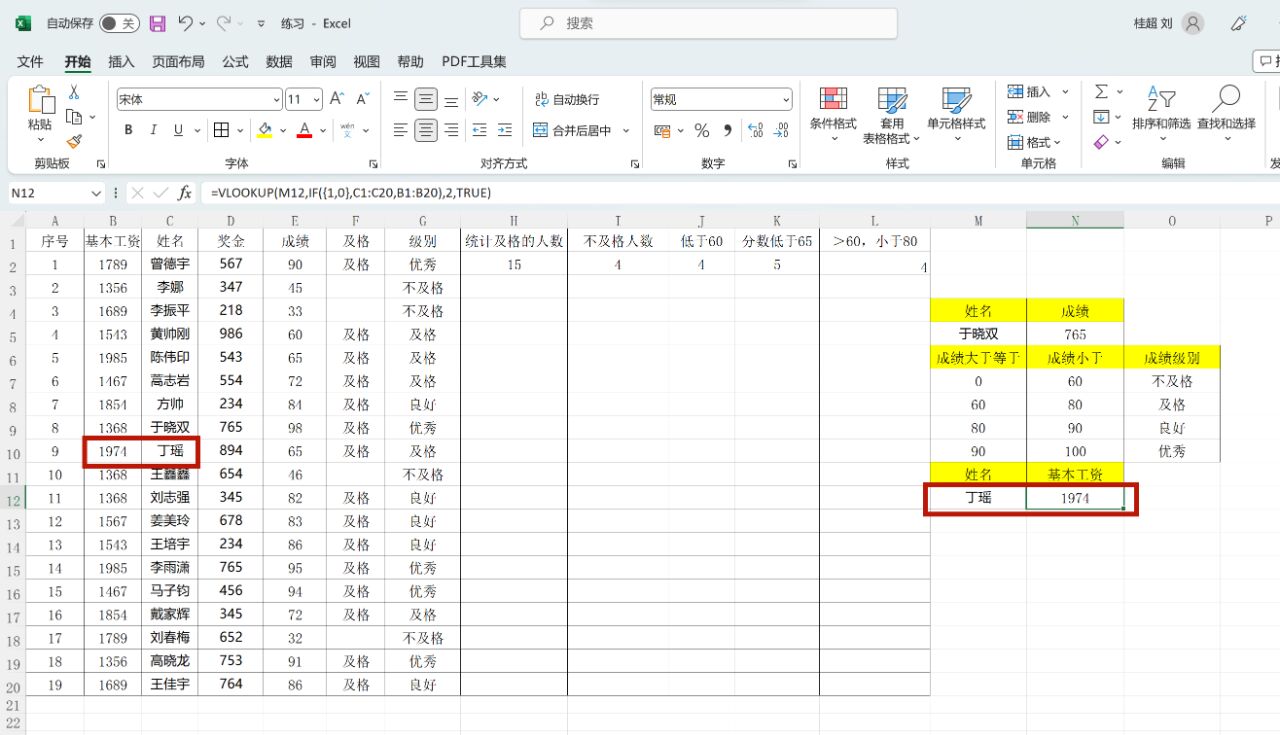
Task: Apply percent style with the % icon
Action: (702, 130)
